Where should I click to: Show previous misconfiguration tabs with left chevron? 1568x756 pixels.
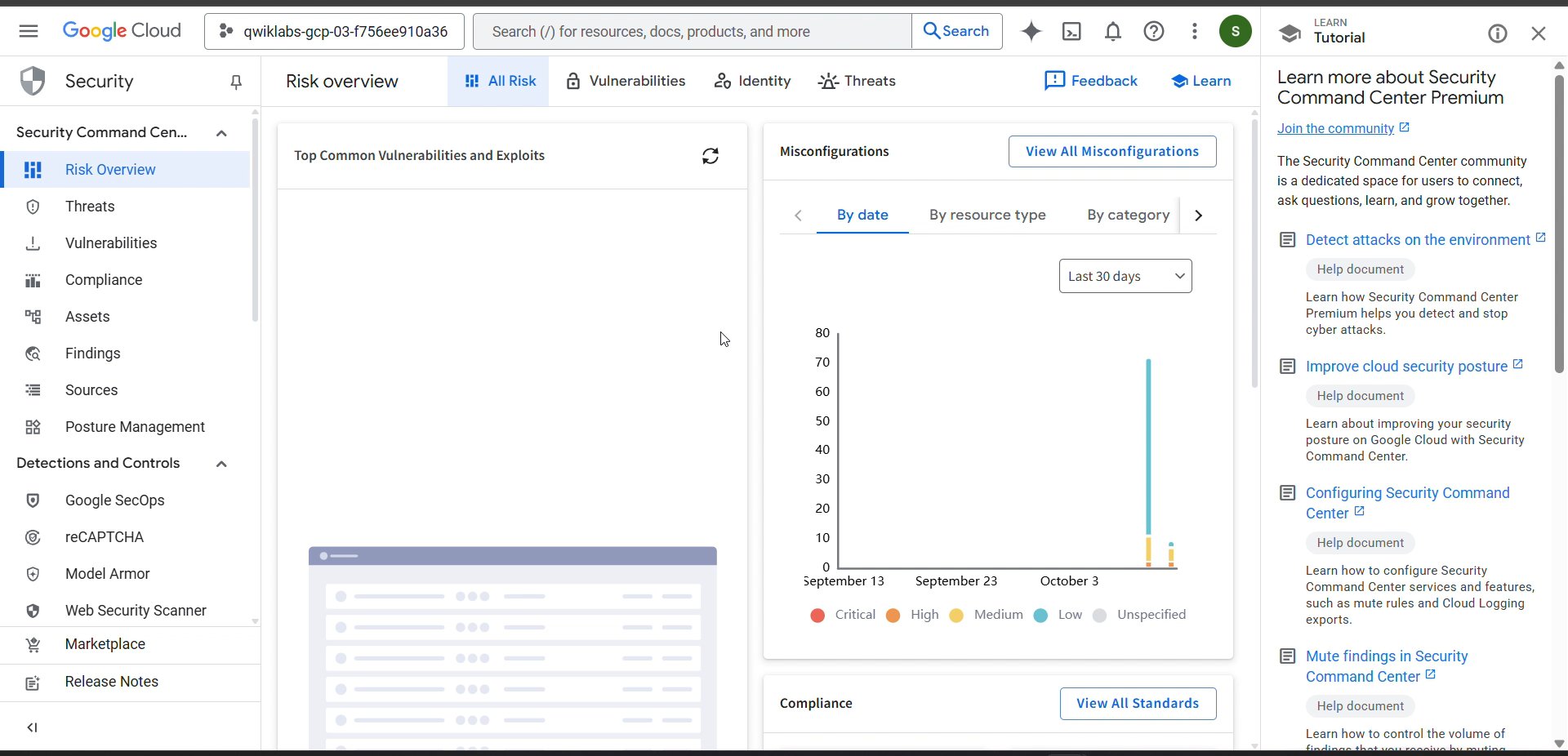coord(798,216)
